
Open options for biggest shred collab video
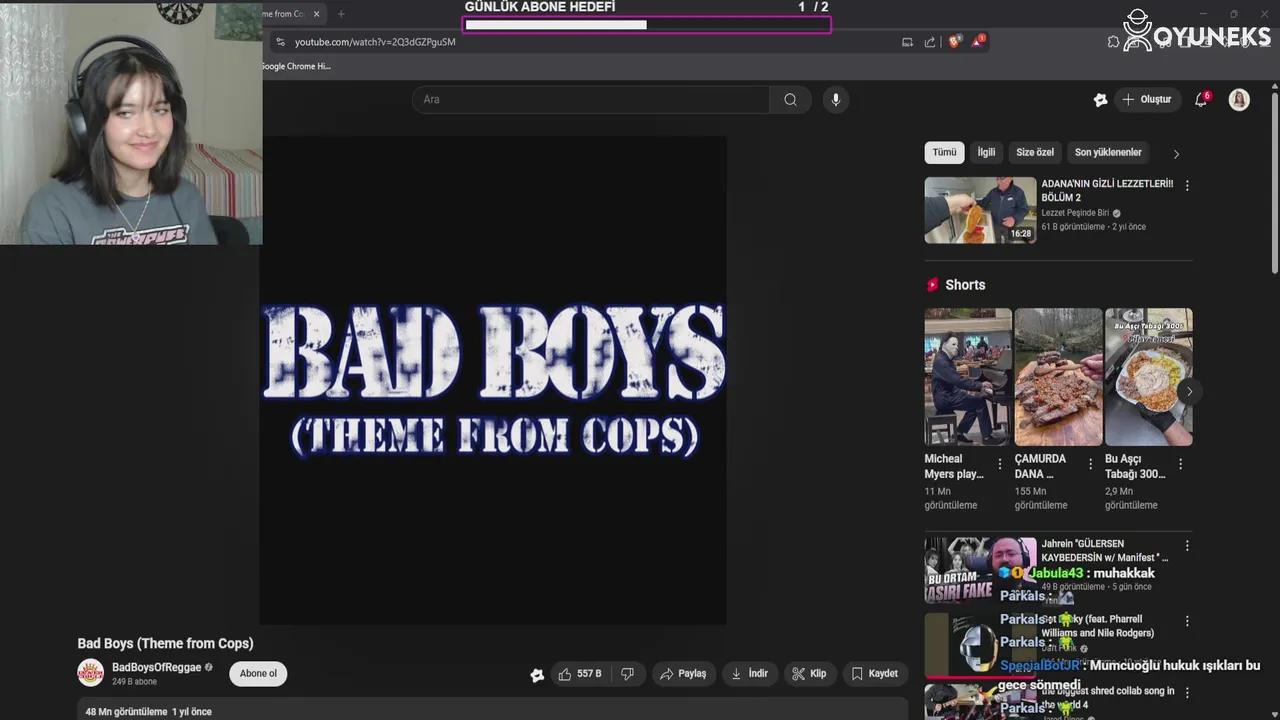point(1187,692)
